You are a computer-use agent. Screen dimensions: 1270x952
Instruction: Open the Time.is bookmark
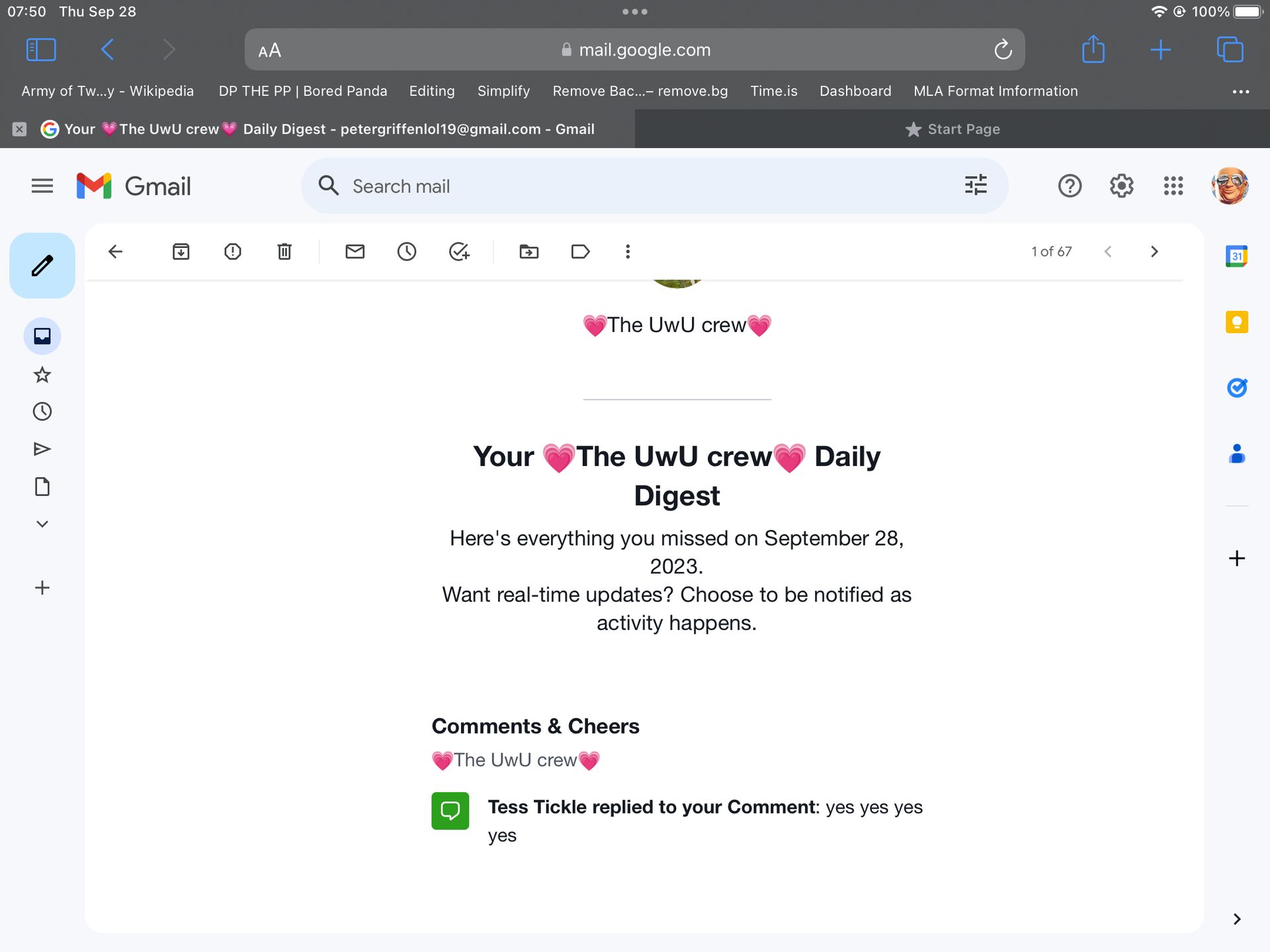pos(773,91)
